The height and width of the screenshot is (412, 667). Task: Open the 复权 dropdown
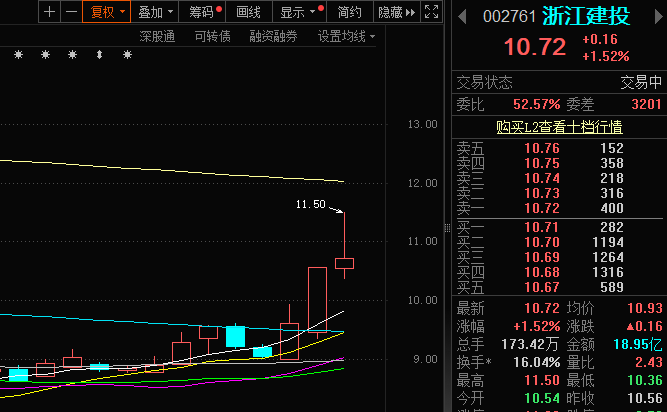tap(107, 12)
